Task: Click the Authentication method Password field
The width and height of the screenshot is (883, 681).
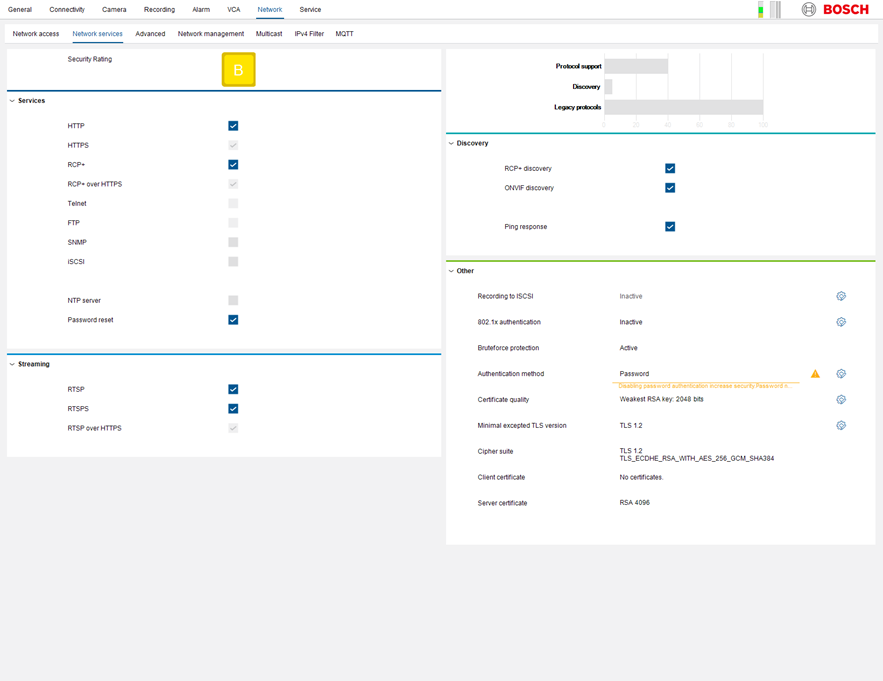Action: pos(705,374)
